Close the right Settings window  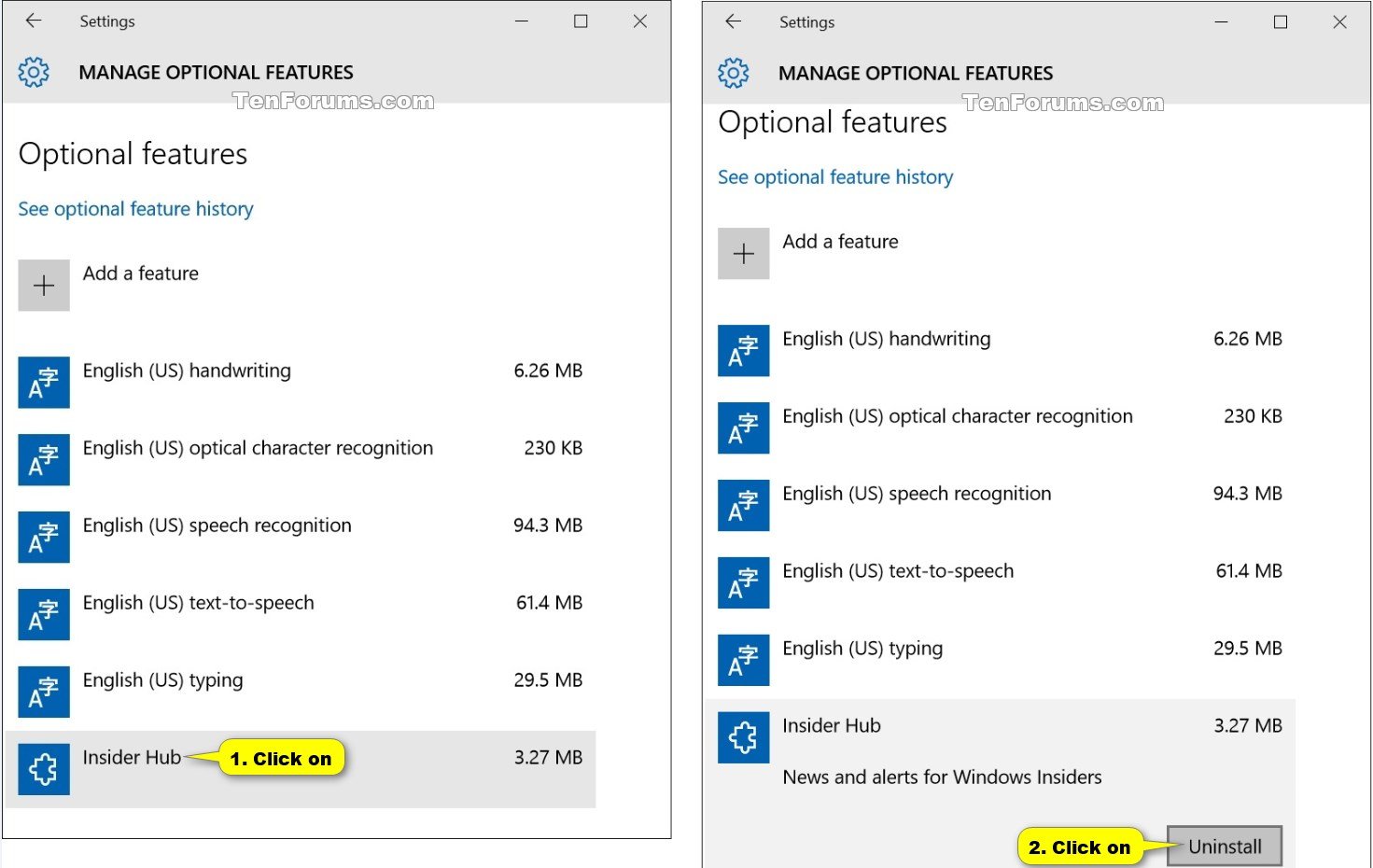pyautogui.click(x=1339, y=21)
